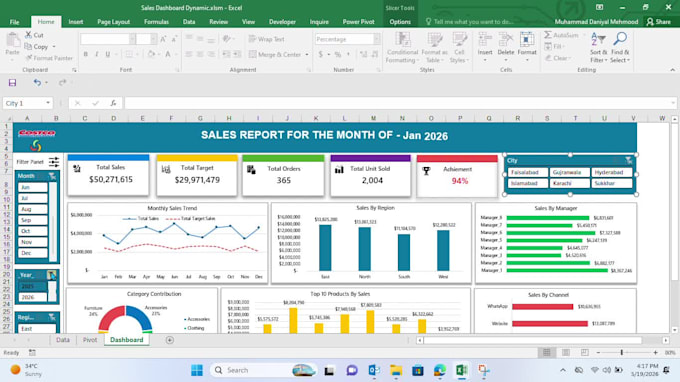Toggle the Faisalabad city slicer item
This screenshot has width=680, height=382.
(x=528, y=173)
